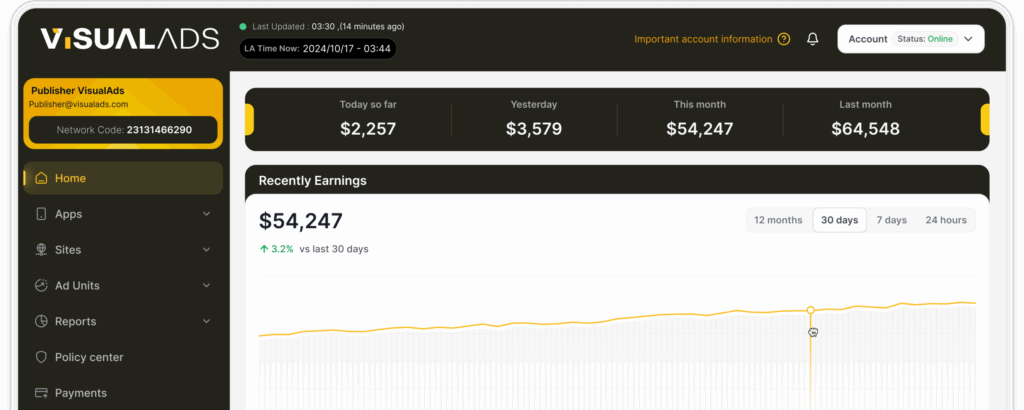Click the notification bell icon
This screenshot has height=410, width=1024.
[813, 39]
